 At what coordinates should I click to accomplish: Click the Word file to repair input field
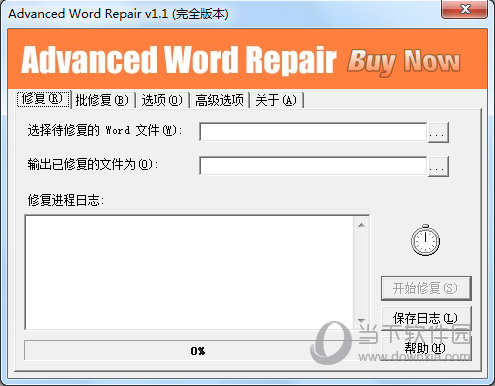coord(313,132)
